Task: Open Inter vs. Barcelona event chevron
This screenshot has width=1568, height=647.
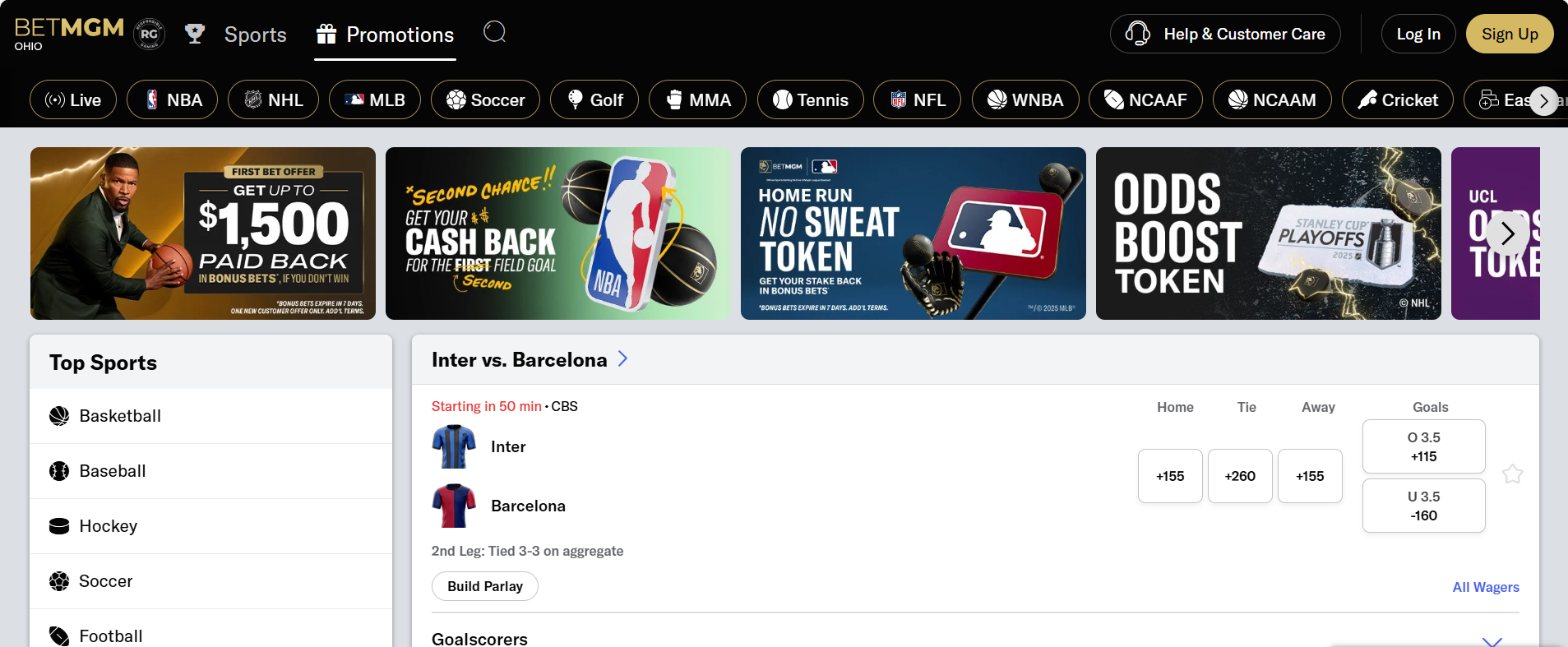Action: tap(622, 358)
